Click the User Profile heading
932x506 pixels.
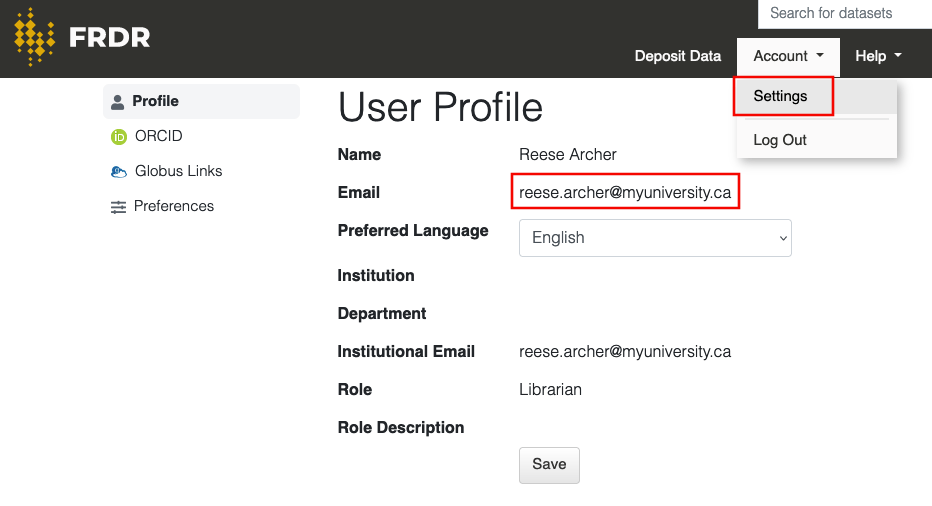(440, 107)
